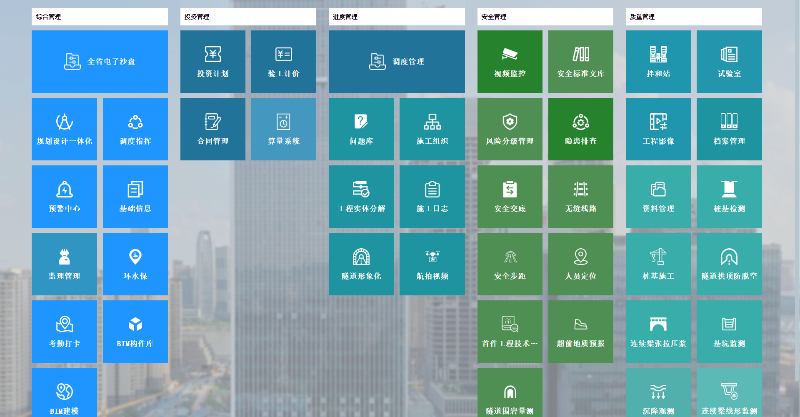Open the 工程实体分解 tile
This screenshot has height=417, width=800.
[x=361, y=197]
